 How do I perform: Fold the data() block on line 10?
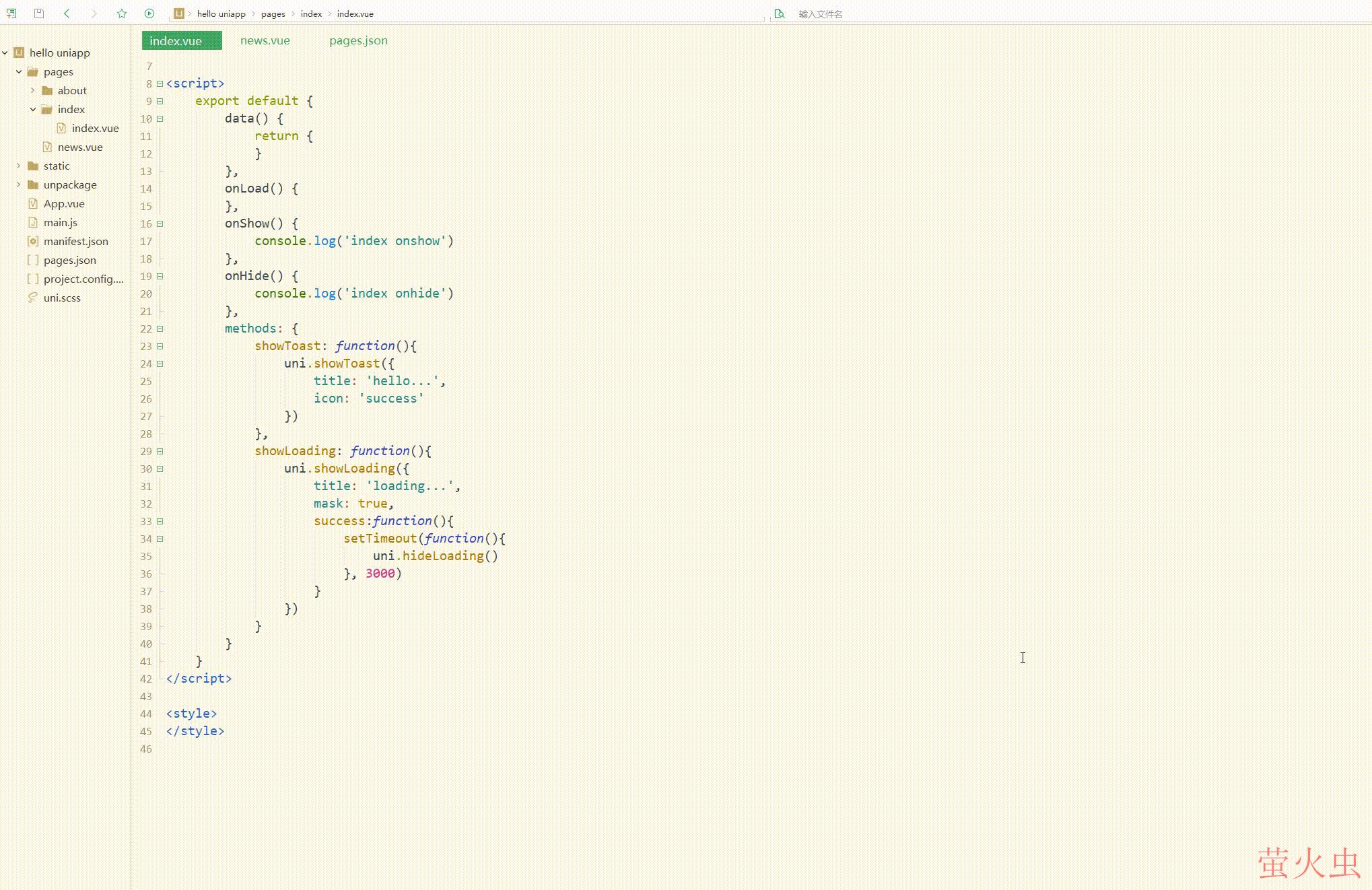[x=160, y=118]
